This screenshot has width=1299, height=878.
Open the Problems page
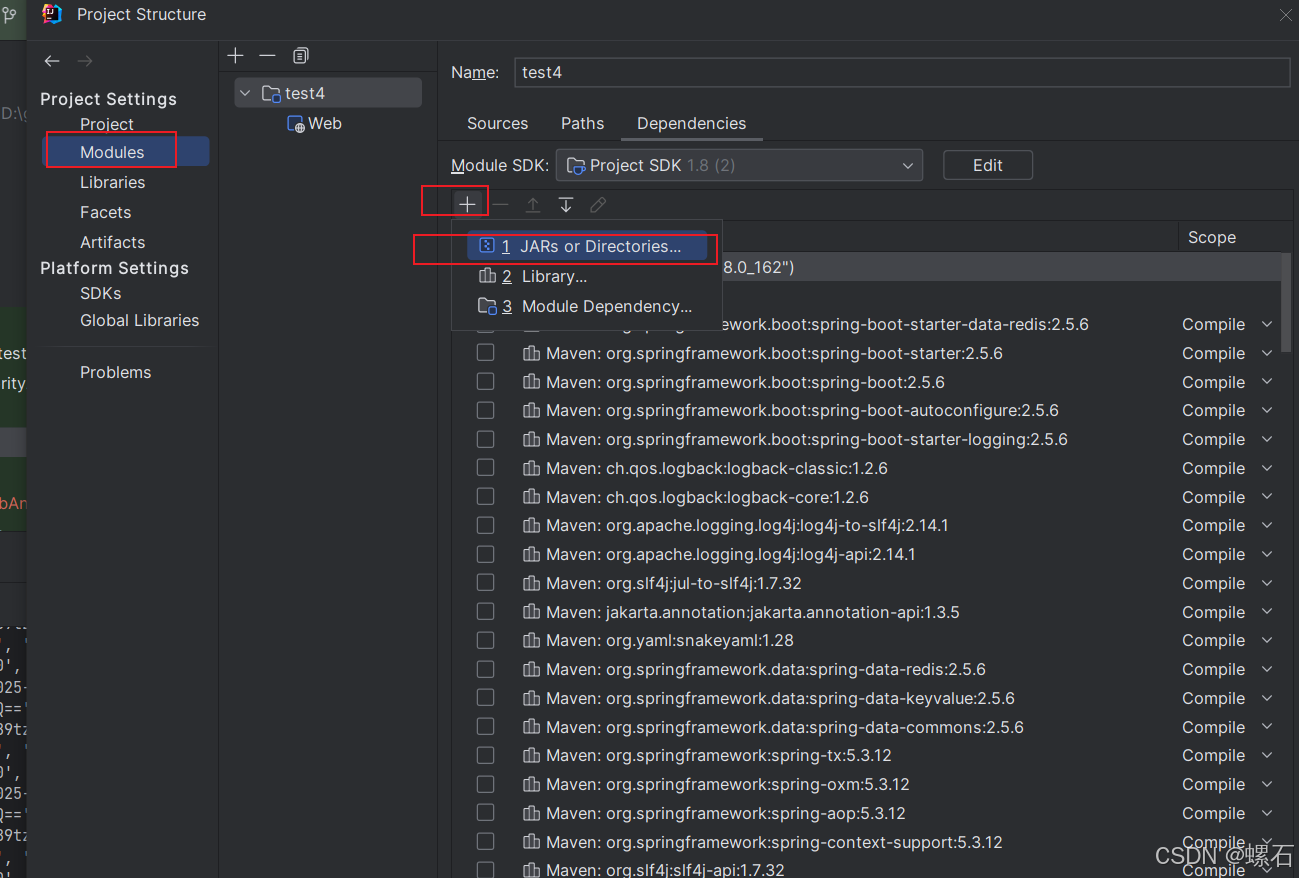point(115,372)
